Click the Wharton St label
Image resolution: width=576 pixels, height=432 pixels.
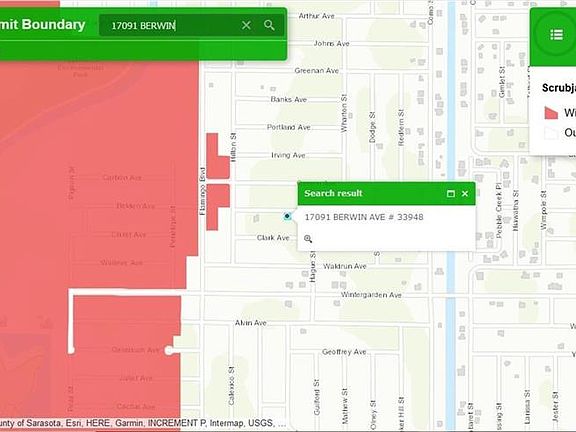click(x=344, y=113)
